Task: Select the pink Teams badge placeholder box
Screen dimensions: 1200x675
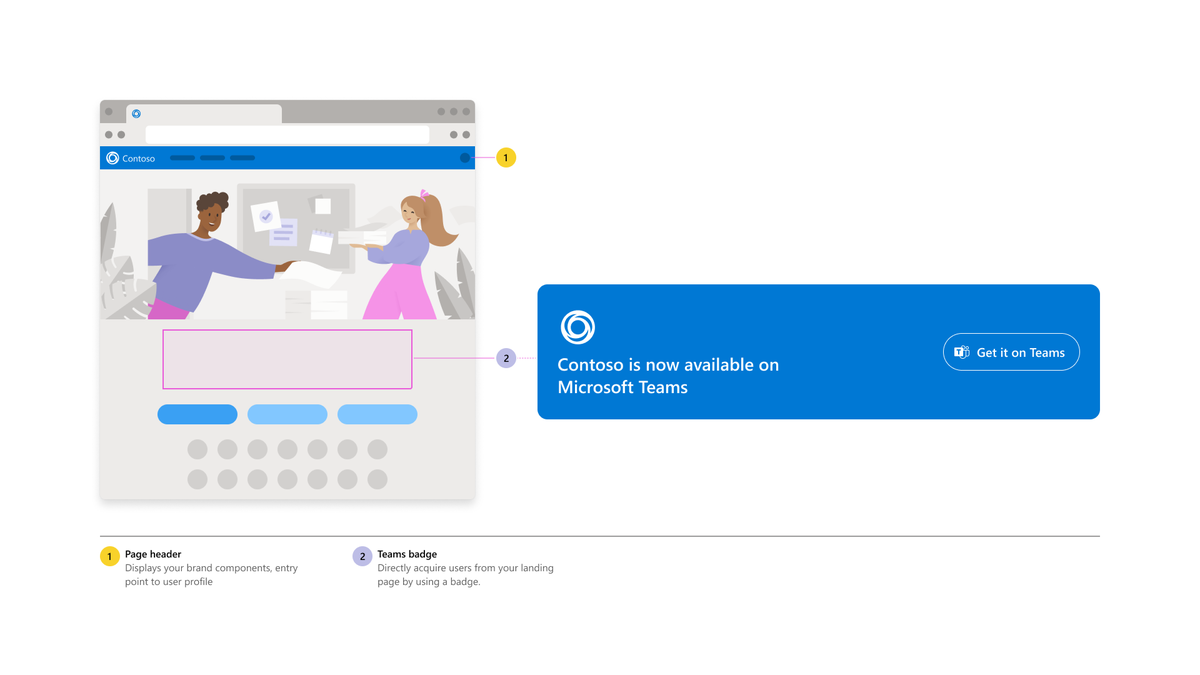Action: (287, 359)
